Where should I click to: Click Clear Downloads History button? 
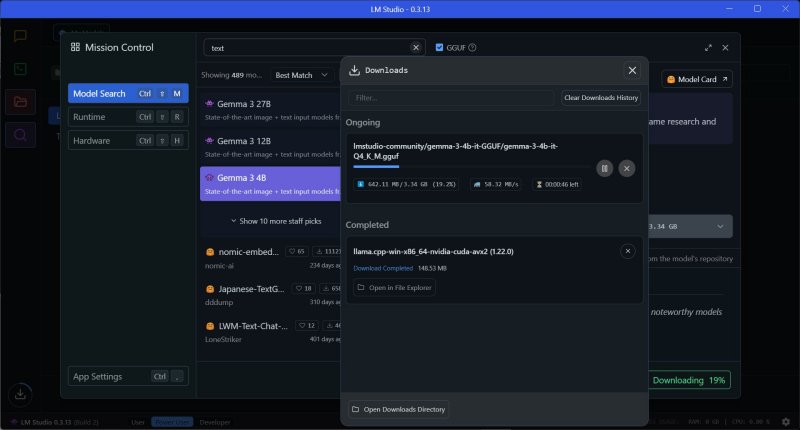click(x=600, y=98)
